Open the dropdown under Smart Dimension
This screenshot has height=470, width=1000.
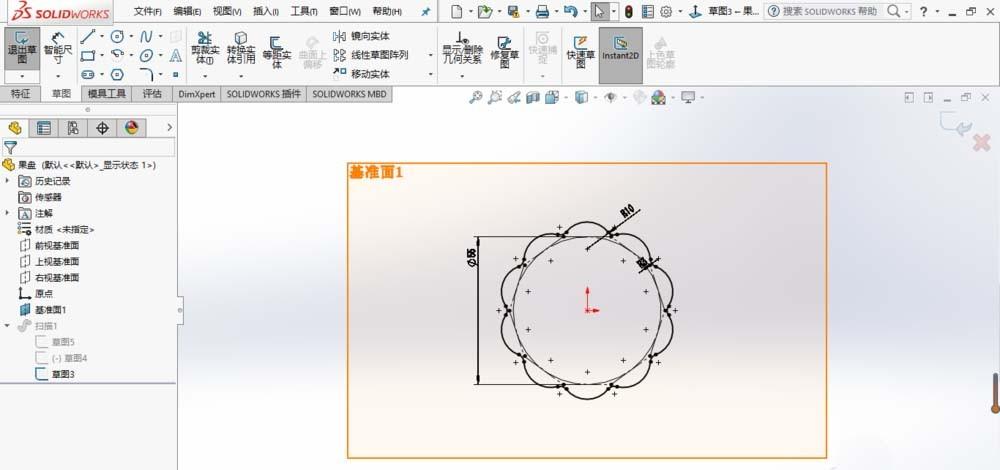(x=58, y=77)
